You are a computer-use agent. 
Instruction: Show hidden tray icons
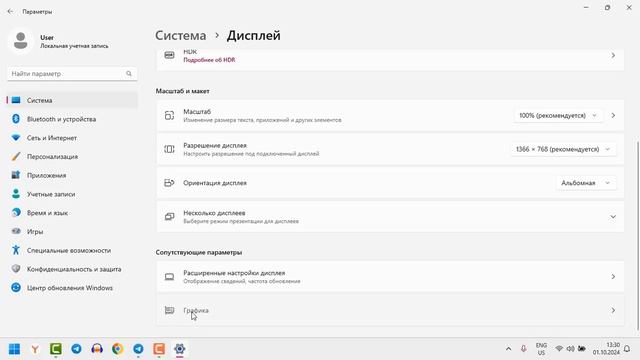pos(508,349)
